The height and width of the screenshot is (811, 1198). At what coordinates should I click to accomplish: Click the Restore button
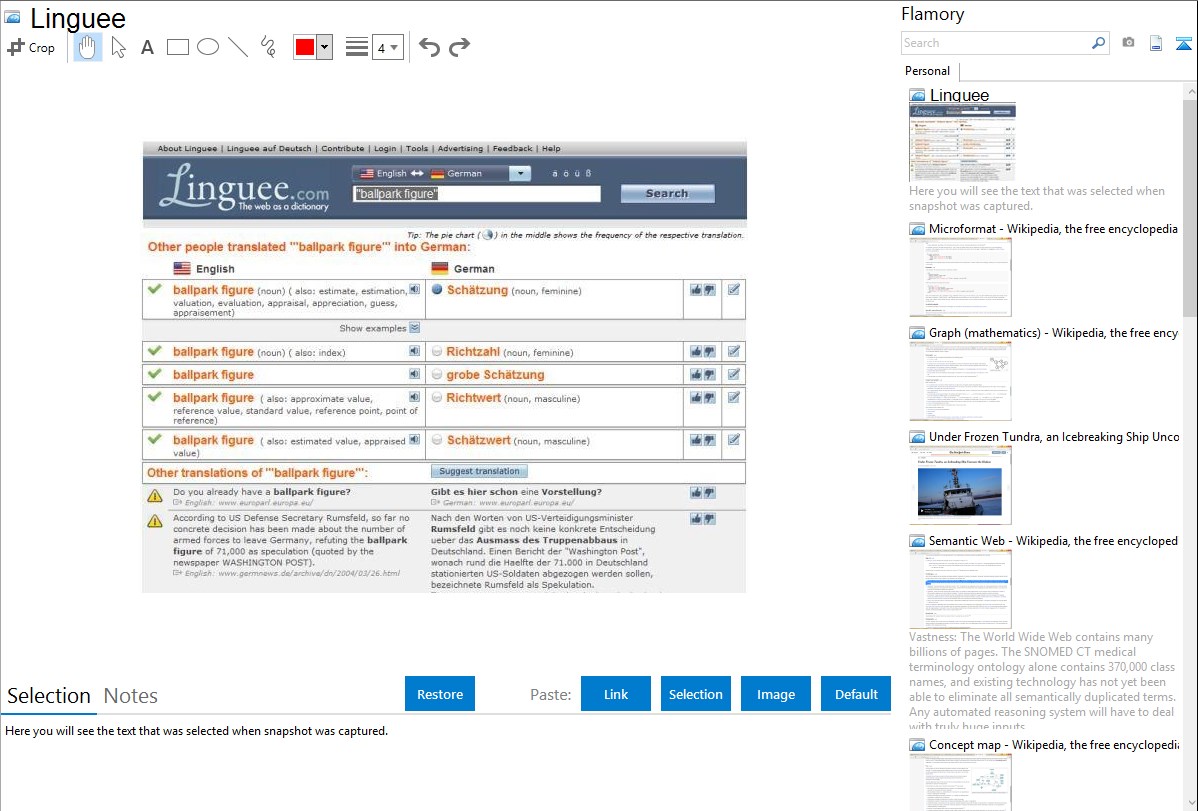440,694
